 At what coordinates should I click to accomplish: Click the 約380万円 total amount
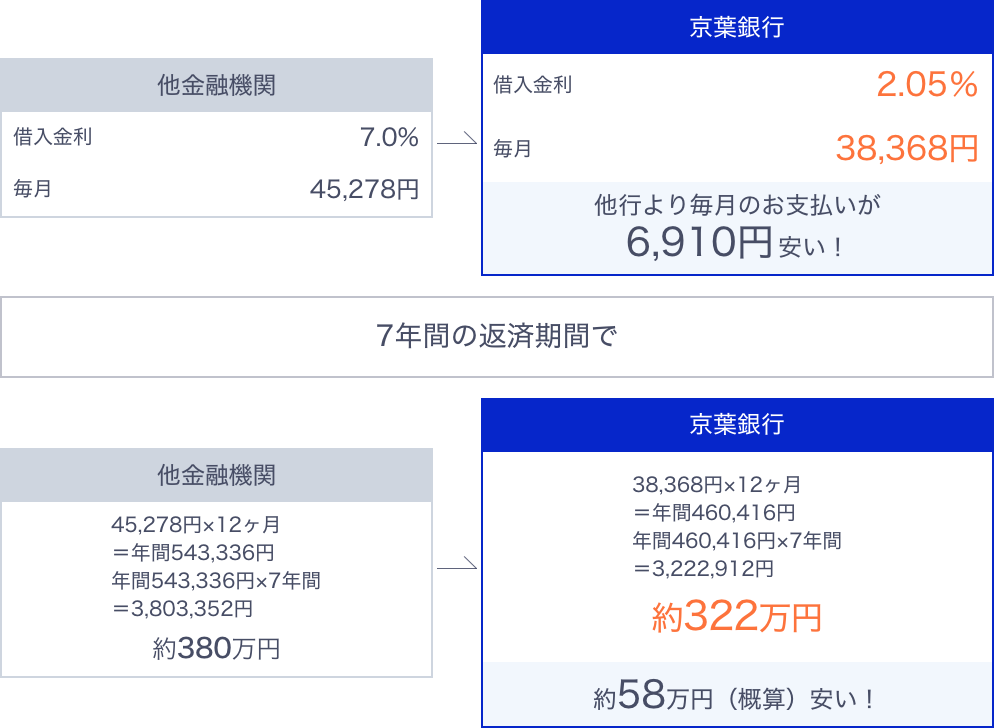[216, 648]
